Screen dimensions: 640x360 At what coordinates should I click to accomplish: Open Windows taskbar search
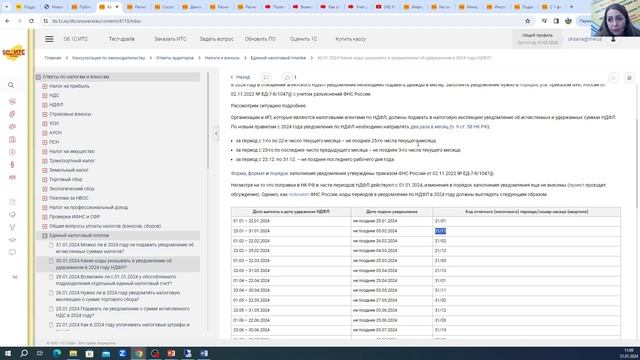pyautogui.click(x=24, y=353)
